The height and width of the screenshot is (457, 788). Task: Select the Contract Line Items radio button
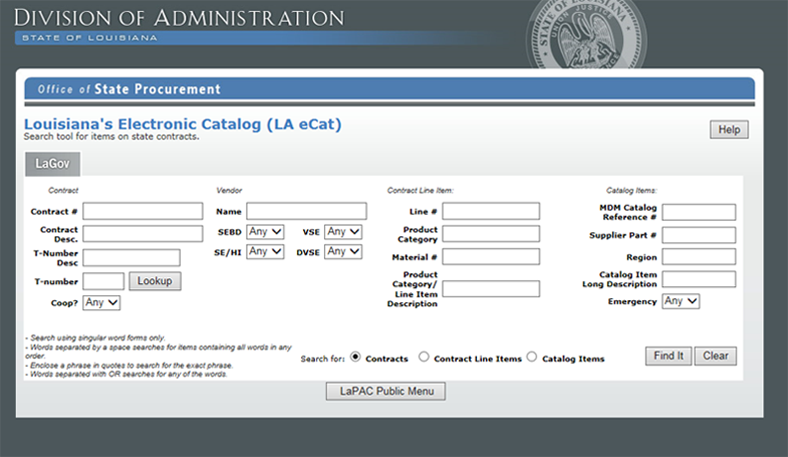(424, 357)
